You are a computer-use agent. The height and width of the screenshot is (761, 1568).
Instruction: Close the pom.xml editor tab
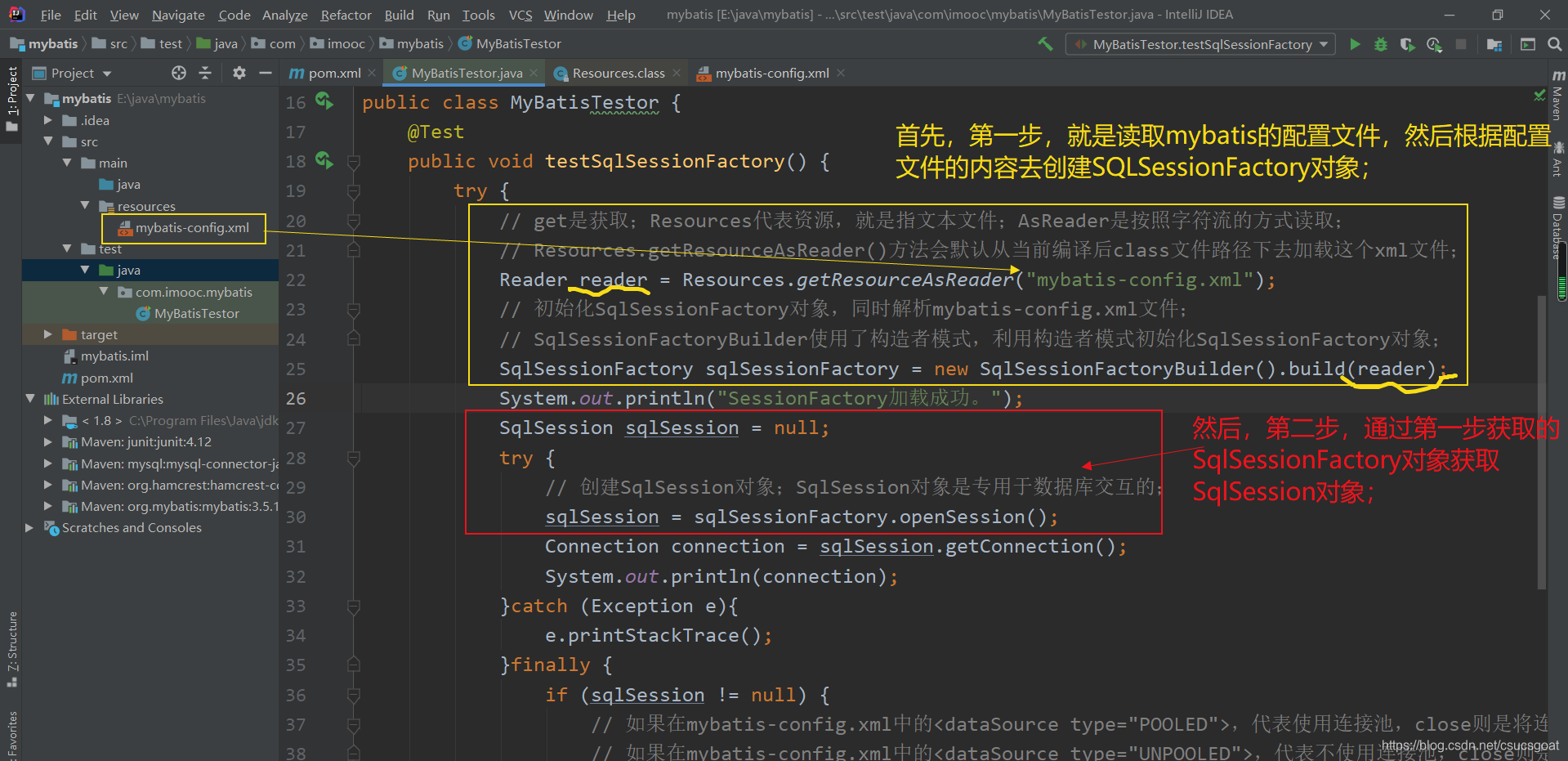point(372,73)
